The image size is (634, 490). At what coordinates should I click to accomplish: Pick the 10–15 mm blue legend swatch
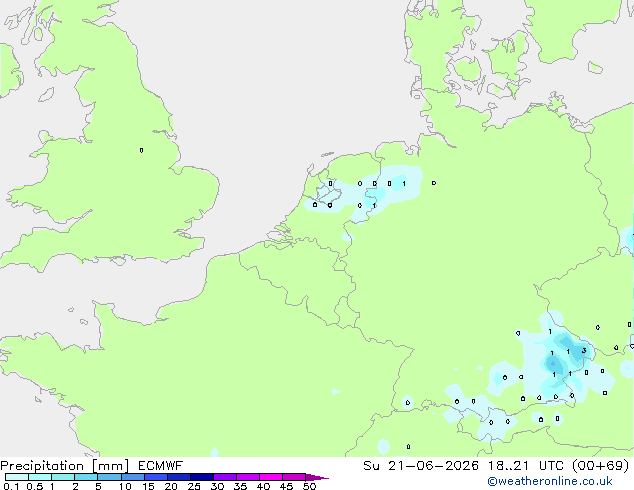pos(133,477)
